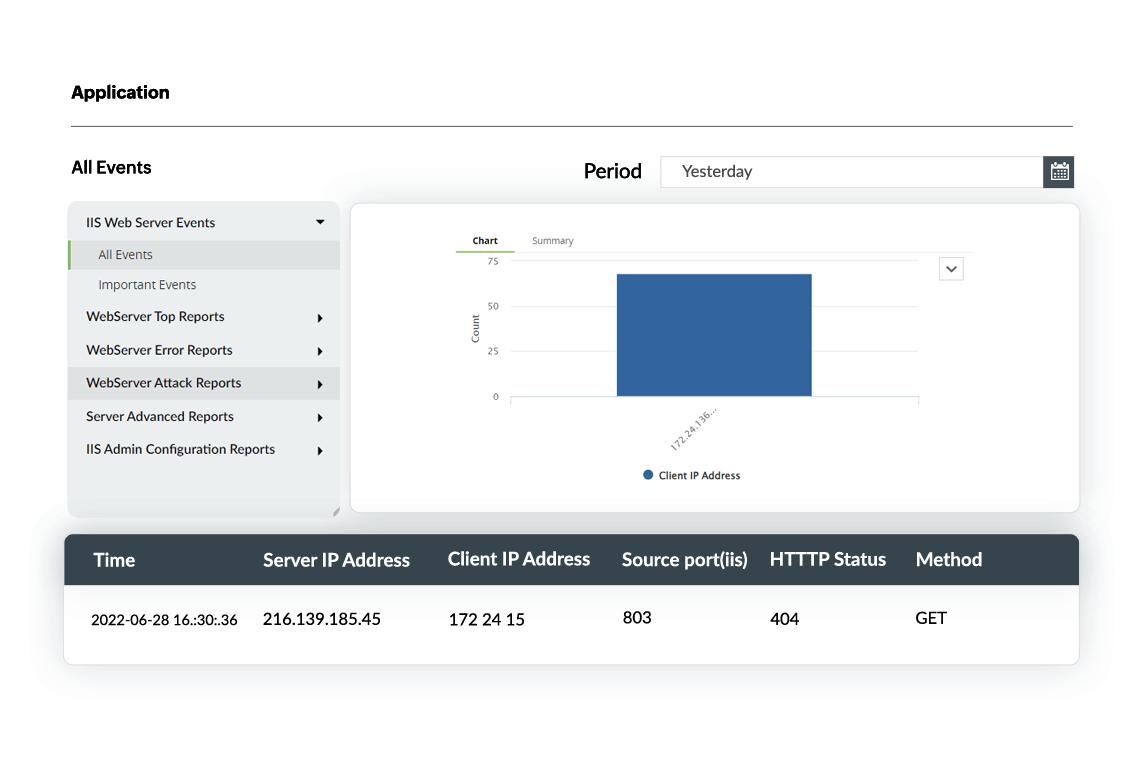Switch to the Summary tab
Image resolution: width=1146 pixels, height=783 pixels.
[x=552, y=241]
